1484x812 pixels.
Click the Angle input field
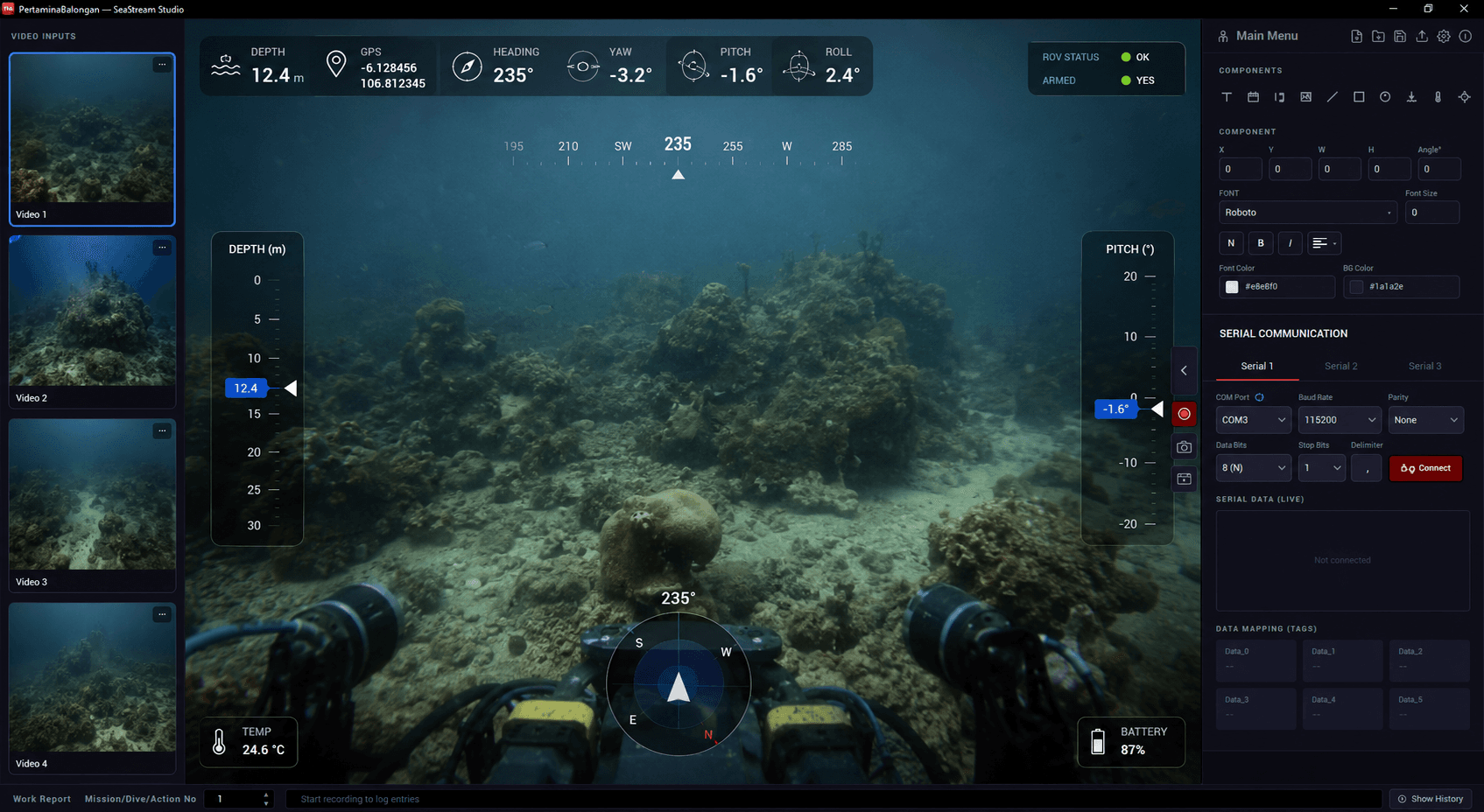pos(1439,169)
